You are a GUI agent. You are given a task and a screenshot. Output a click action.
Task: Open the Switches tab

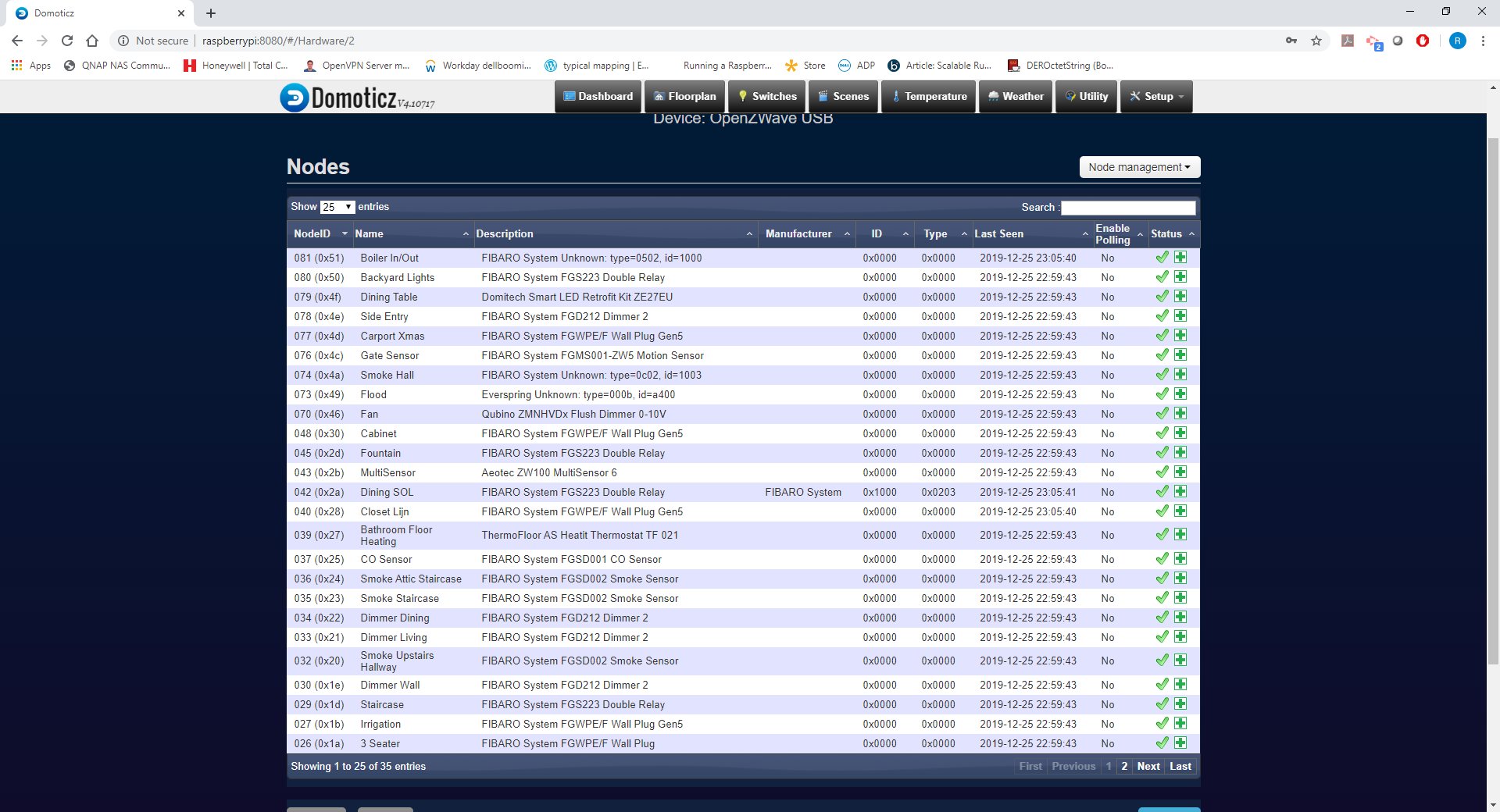point(766,97)
